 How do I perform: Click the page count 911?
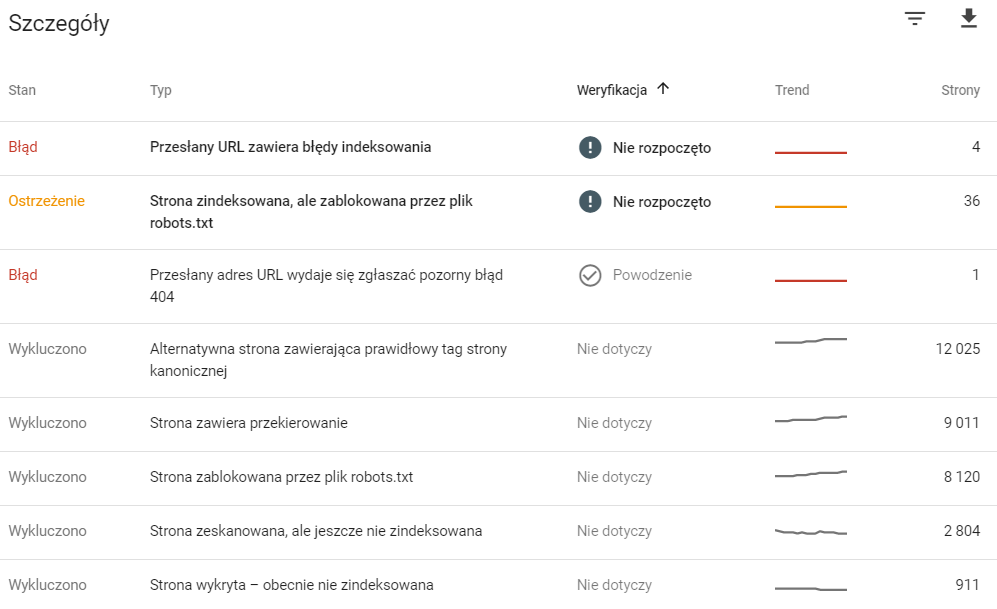(968, 585)
